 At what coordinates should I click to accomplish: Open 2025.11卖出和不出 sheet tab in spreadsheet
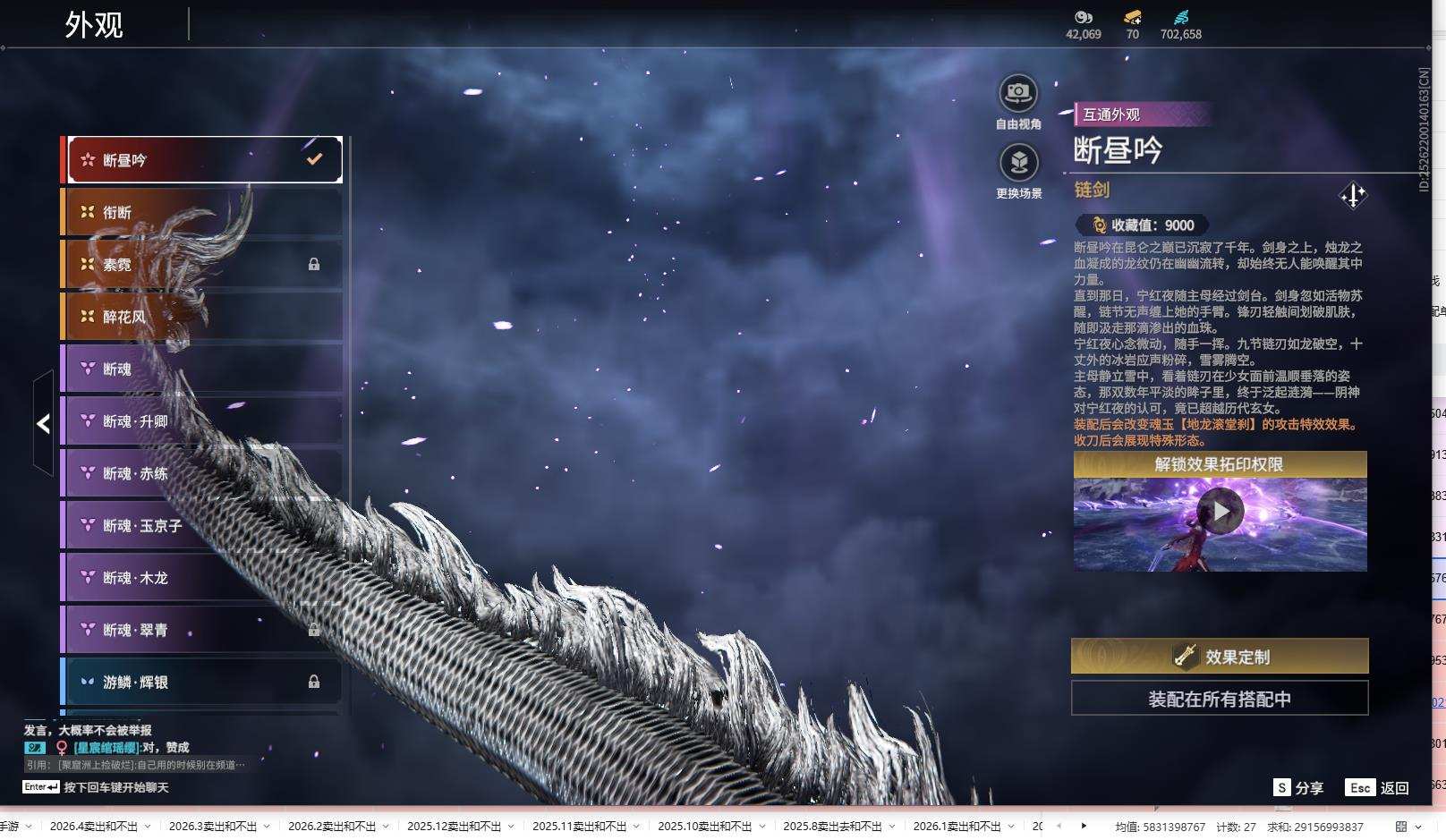pos(580,827)
